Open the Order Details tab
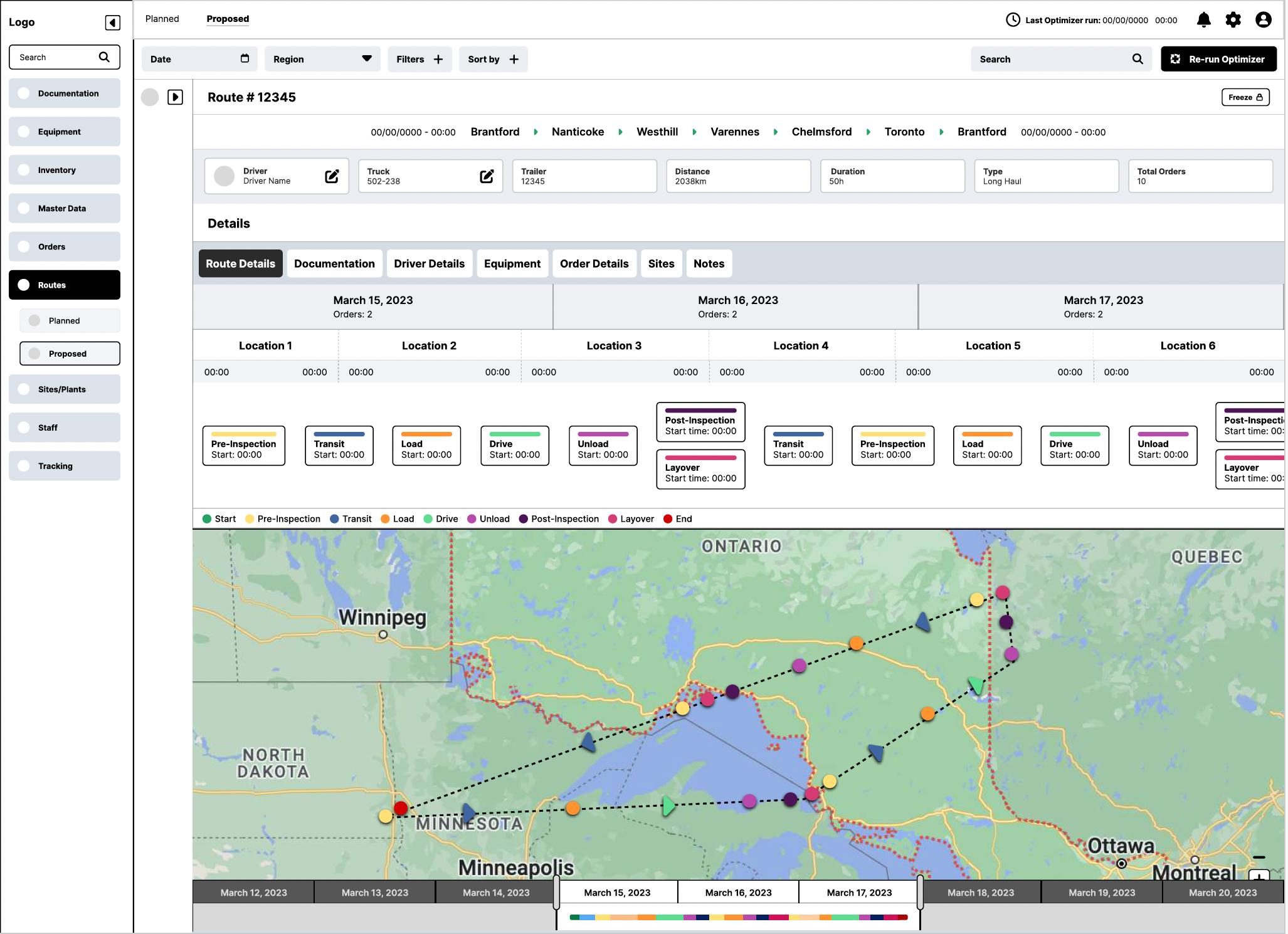Image resolution: width=1288 pixels, height=934 pixels. (594, 264)
